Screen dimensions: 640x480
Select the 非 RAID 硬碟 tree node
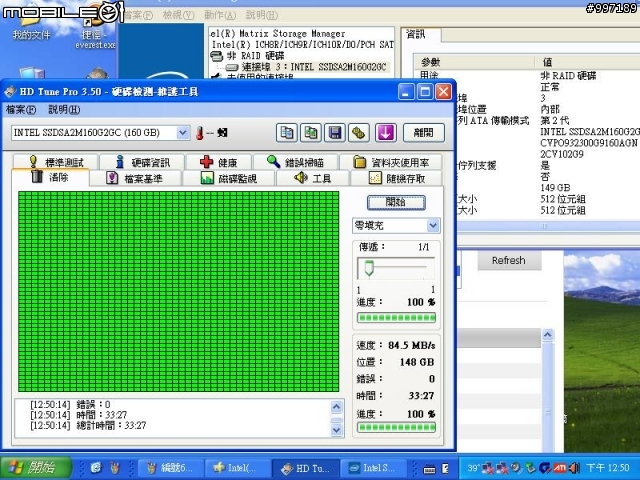click(256, 56)
